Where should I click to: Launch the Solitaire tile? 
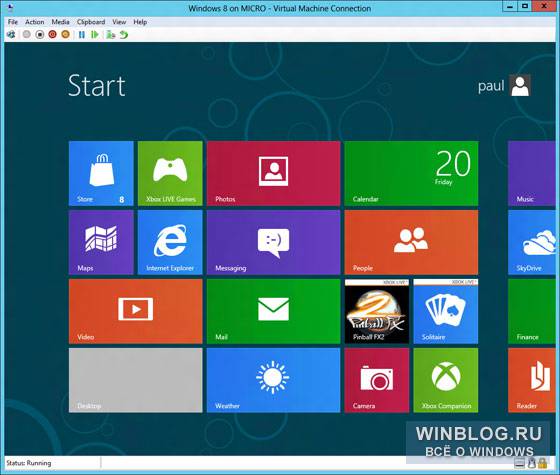pos(446,311)
